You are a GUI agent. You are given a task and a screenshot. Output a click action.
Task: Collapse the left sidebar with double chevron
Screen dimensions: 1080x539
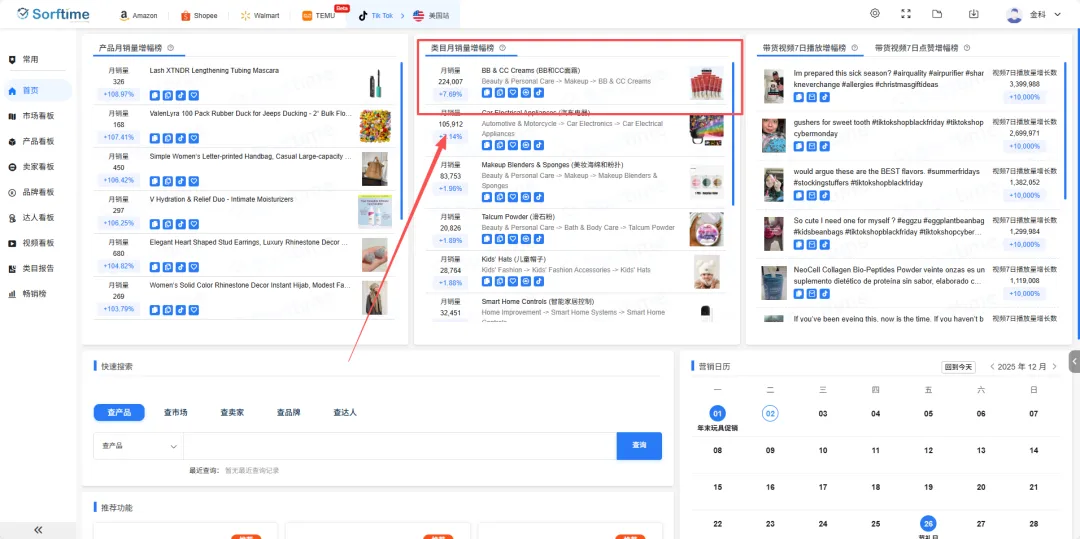click(x=38, y=529)
